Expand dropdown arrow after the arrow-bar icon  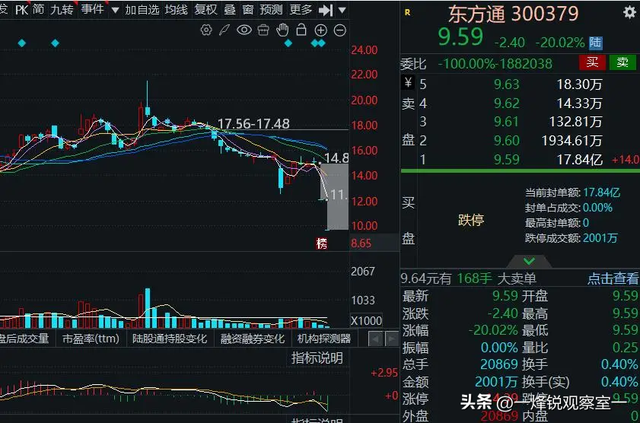342,10
